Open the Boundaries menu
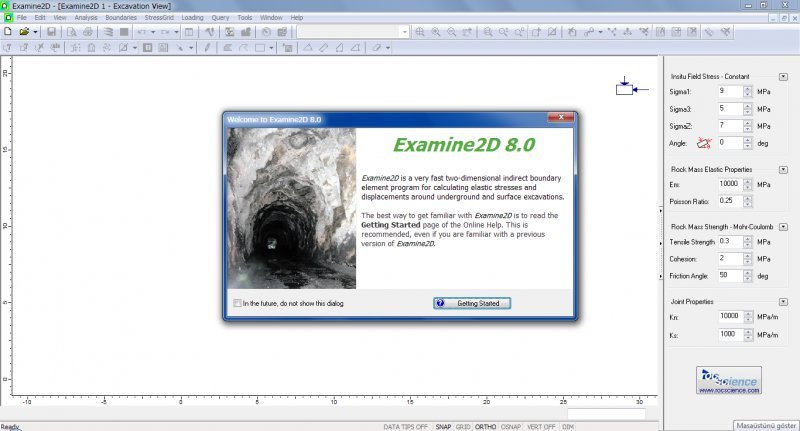This screenshot has width=800, height=431. 121,17
